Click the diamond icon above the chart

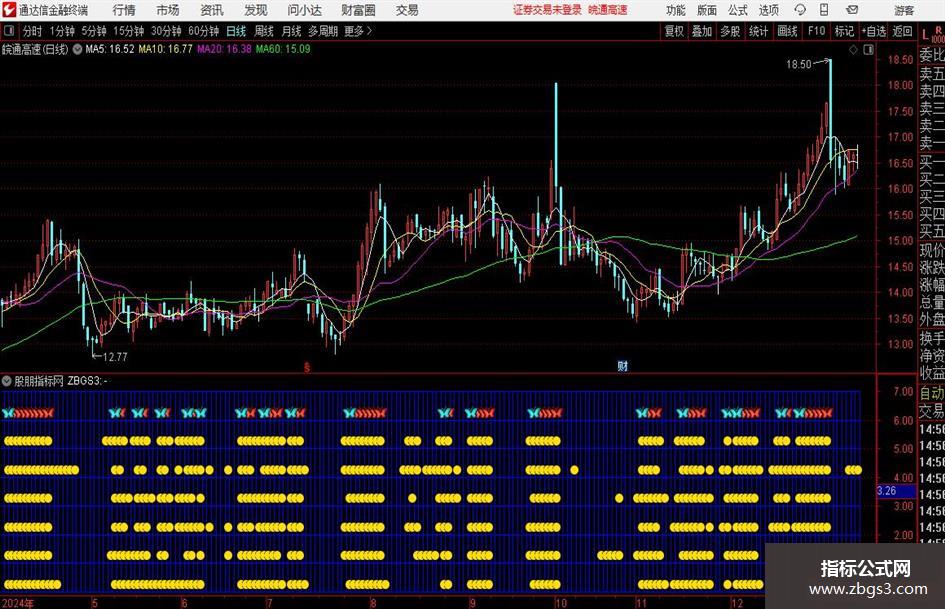point(853,50)
